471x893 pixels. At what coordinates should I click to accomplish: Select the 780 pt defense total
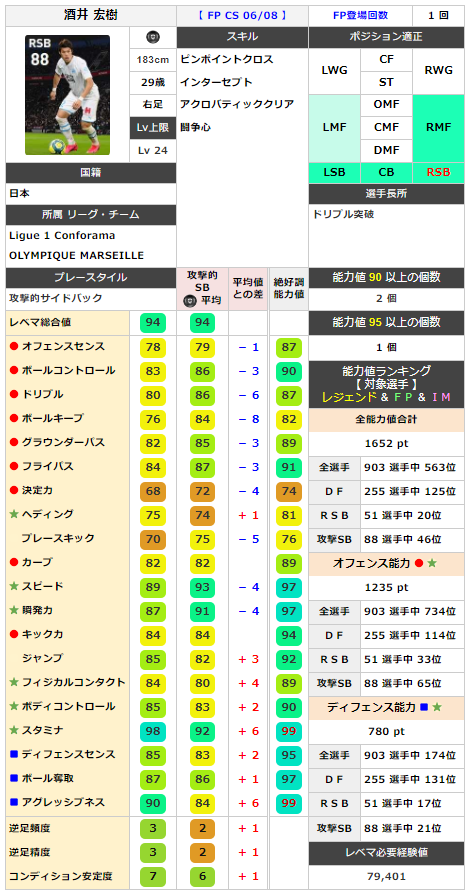(387, 731)
